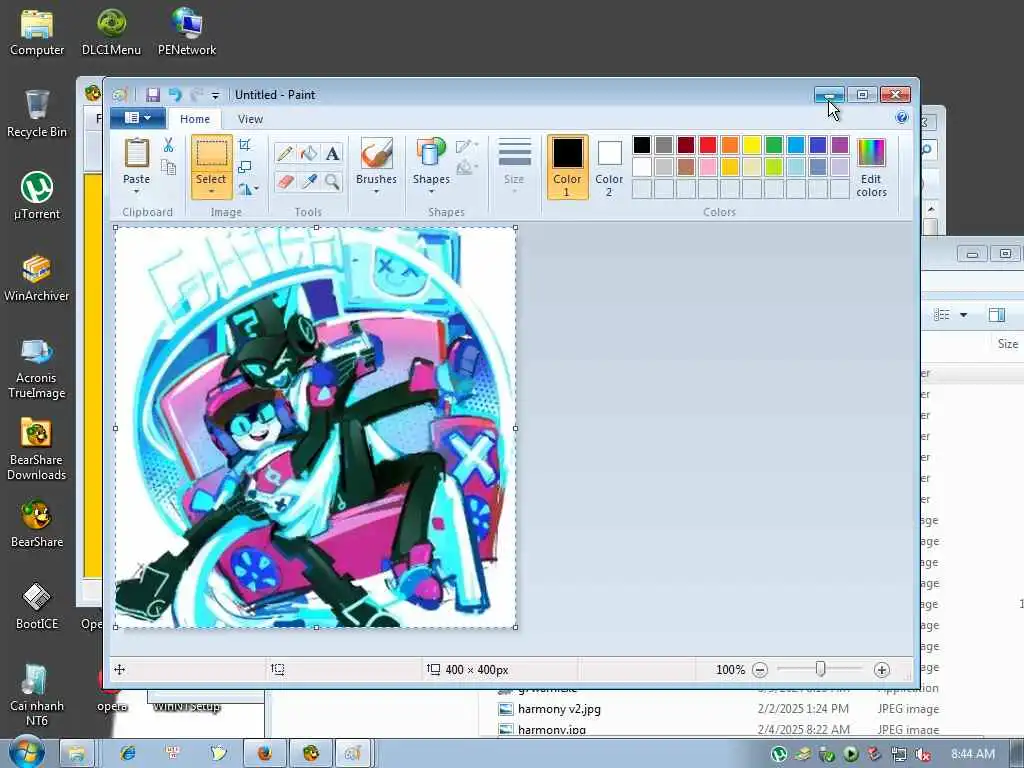Activate Color 1 foreground selector
The height and width of the screenshot is (768, 1024).
click(567, 167)
